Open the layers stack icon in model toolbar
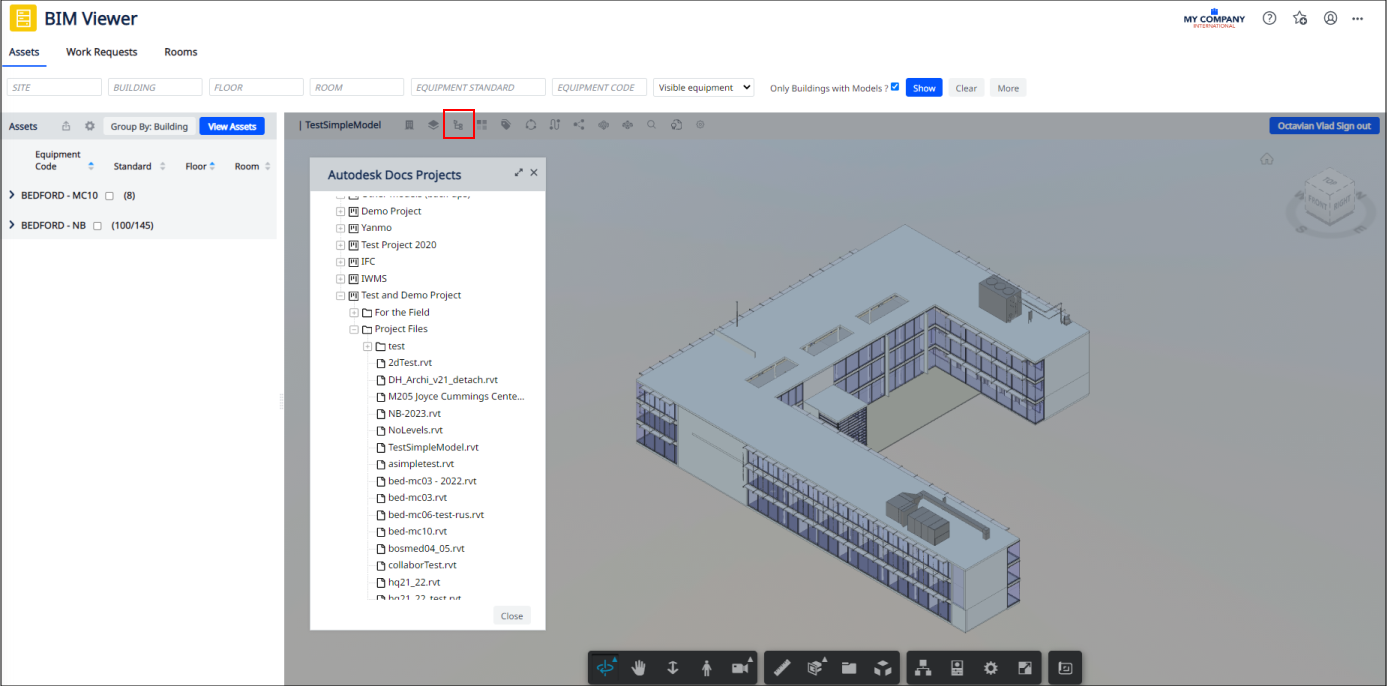This screenshot has height=686, width=1388. tap(433, 125)
